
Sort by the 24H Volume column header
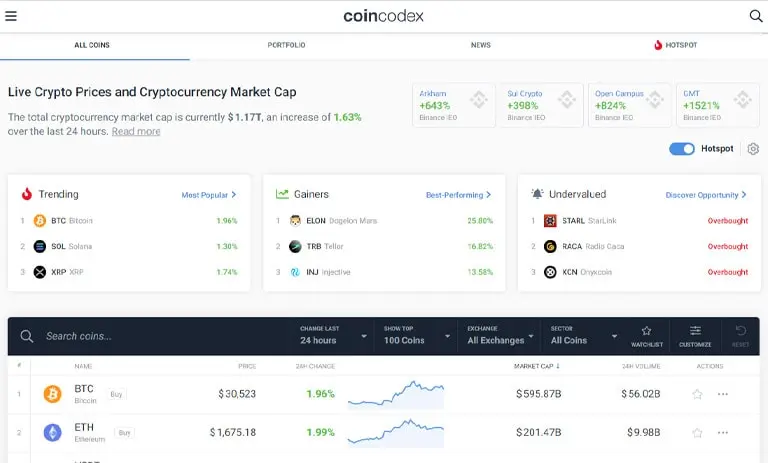click(x=641, y=366)
